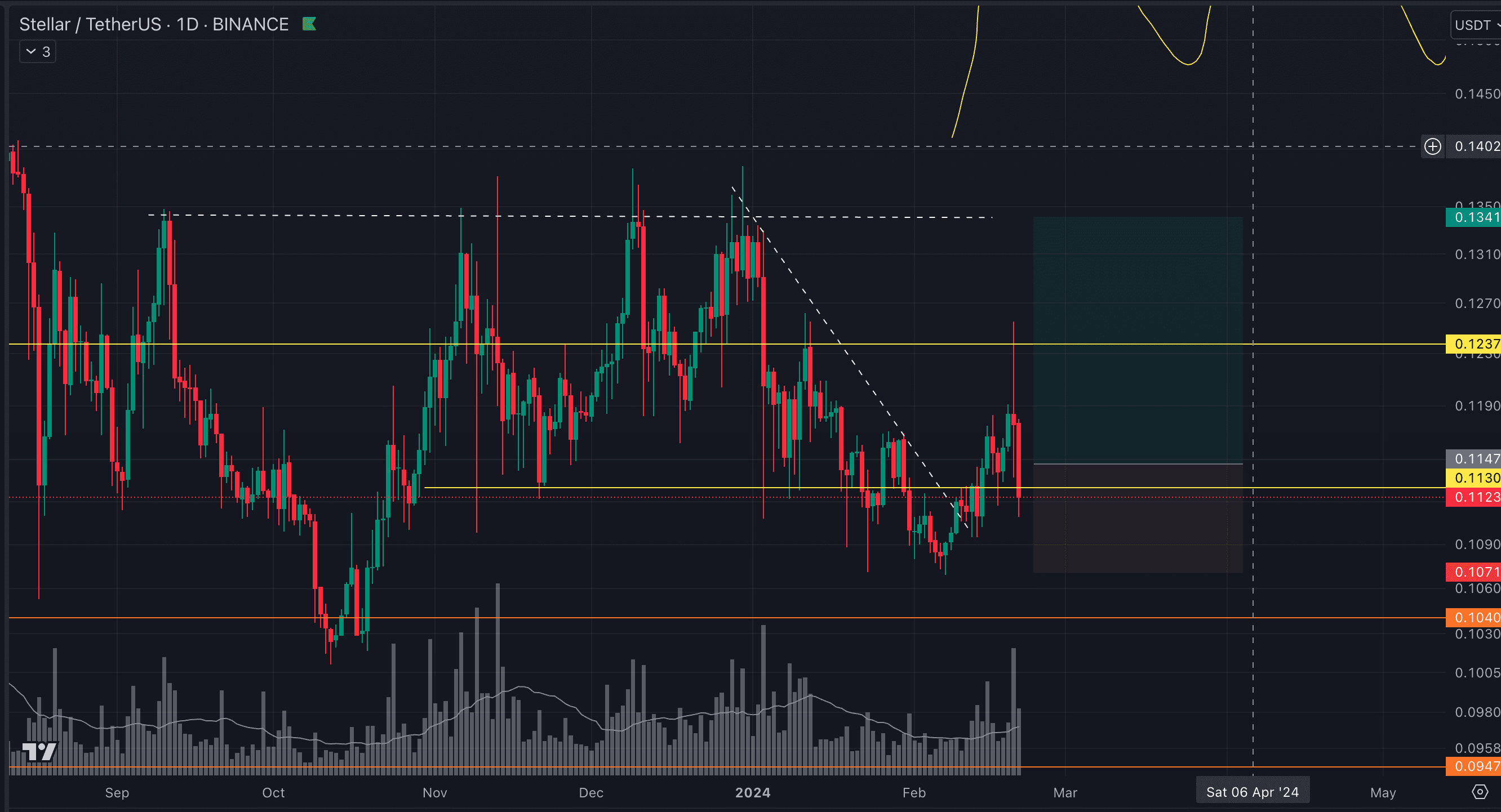Select the 0.1071 red stop price label
The height and width of the screenshot is (812, 1501).
1473,572
